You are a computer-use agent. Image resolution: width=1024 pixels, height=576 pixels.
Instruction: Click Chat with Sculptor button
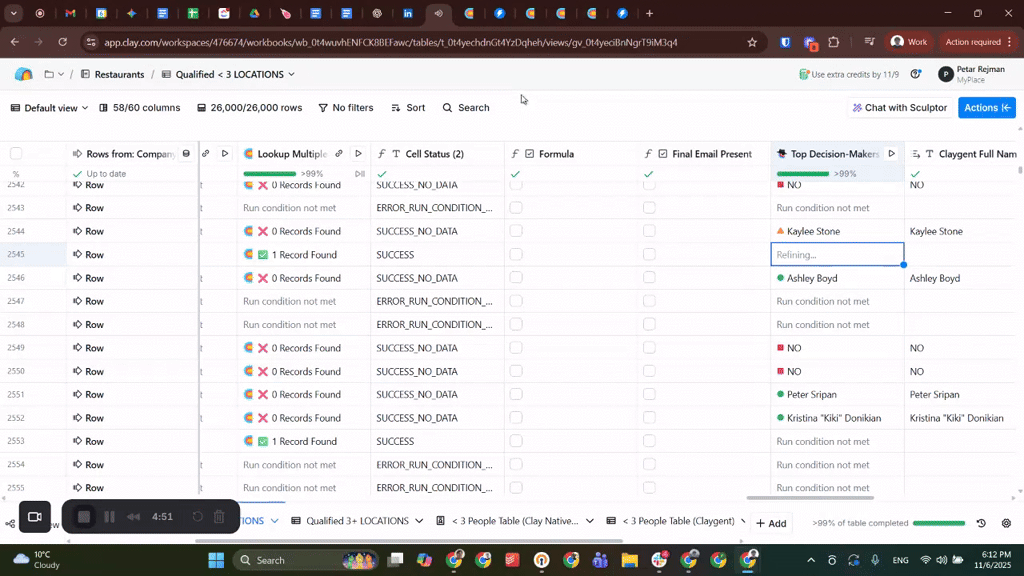tap(899, 108)
